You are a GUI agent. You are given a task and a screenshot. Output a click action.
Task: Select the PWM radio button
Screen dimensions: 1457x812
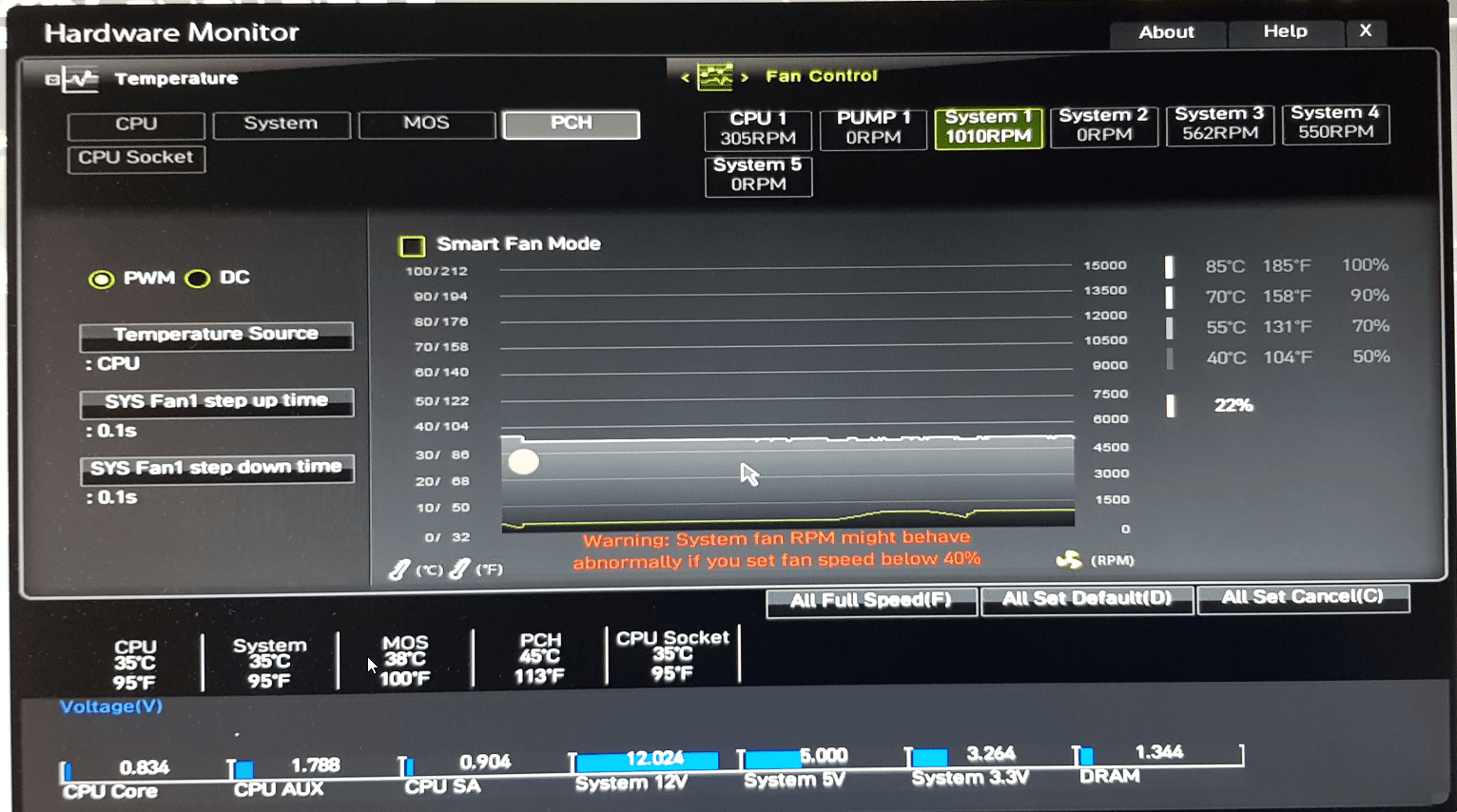tap(101, 280)
